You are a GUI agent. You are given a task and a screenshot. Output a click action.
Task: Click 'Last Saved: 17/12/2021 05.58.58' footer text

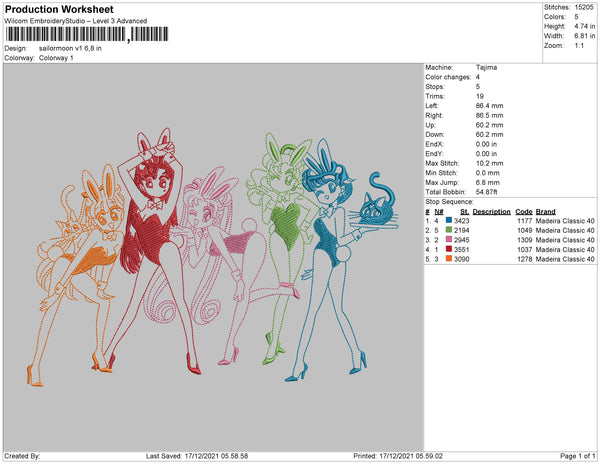(x=197, y=456)
